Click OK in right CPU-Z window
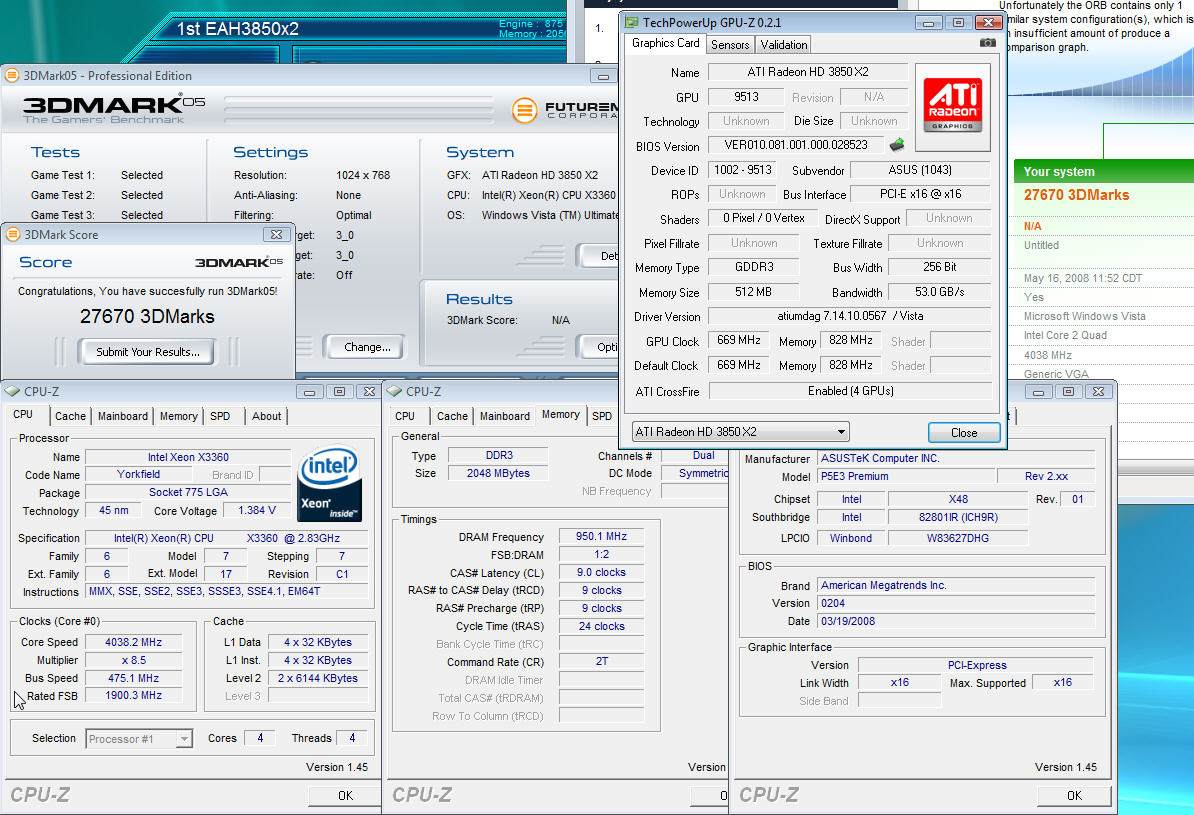This screenshot has width=1194, height=815. click(x=1074, y=795)
